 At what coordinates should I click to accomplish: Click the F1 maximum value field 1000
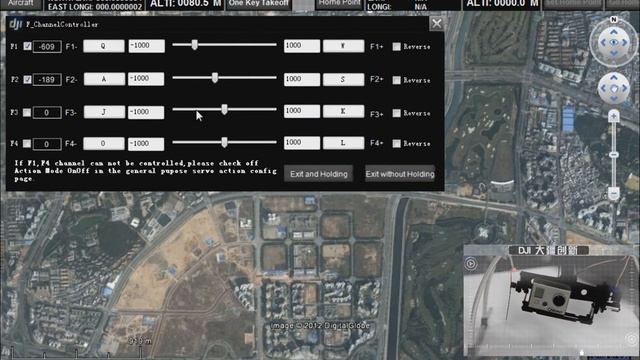(302, 46)
